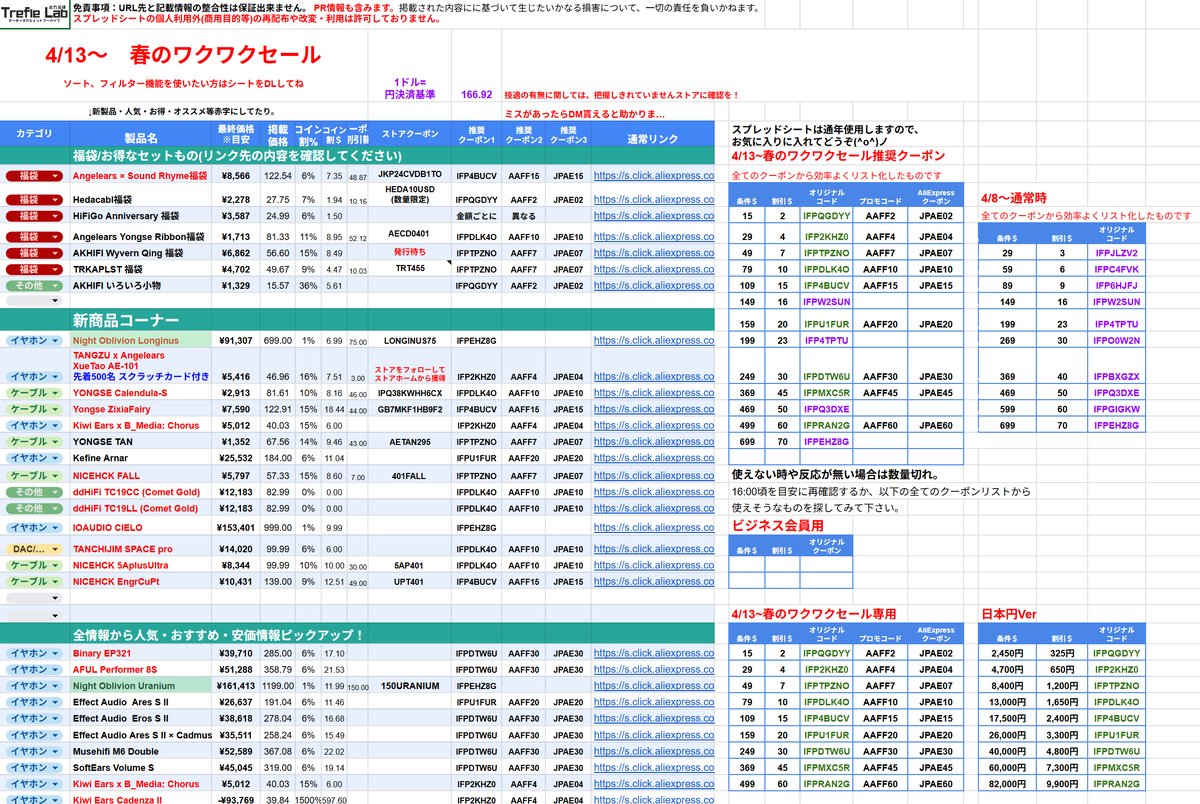1200x804 pixels.
Task: Open category dropdown for Hedacabl福袋 row
Action: click(x=34, y=200)
